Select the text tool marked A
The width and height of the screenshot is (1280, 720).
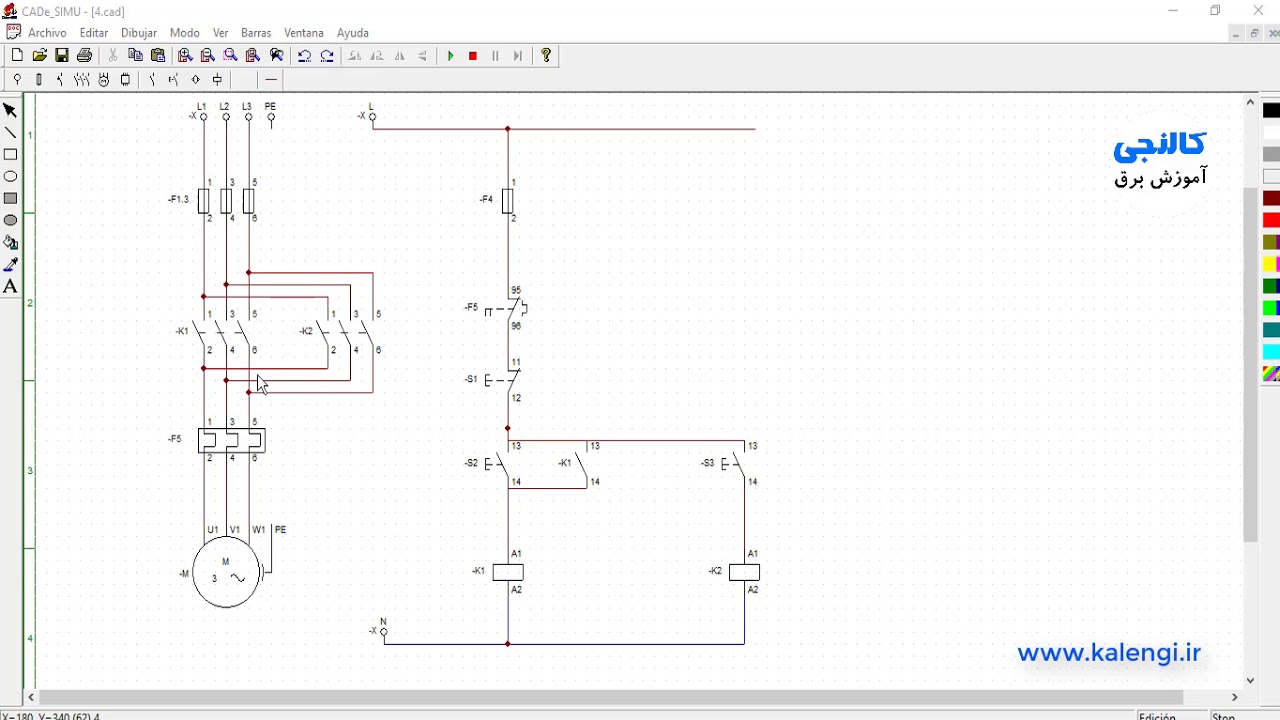(x=10, y=287)
